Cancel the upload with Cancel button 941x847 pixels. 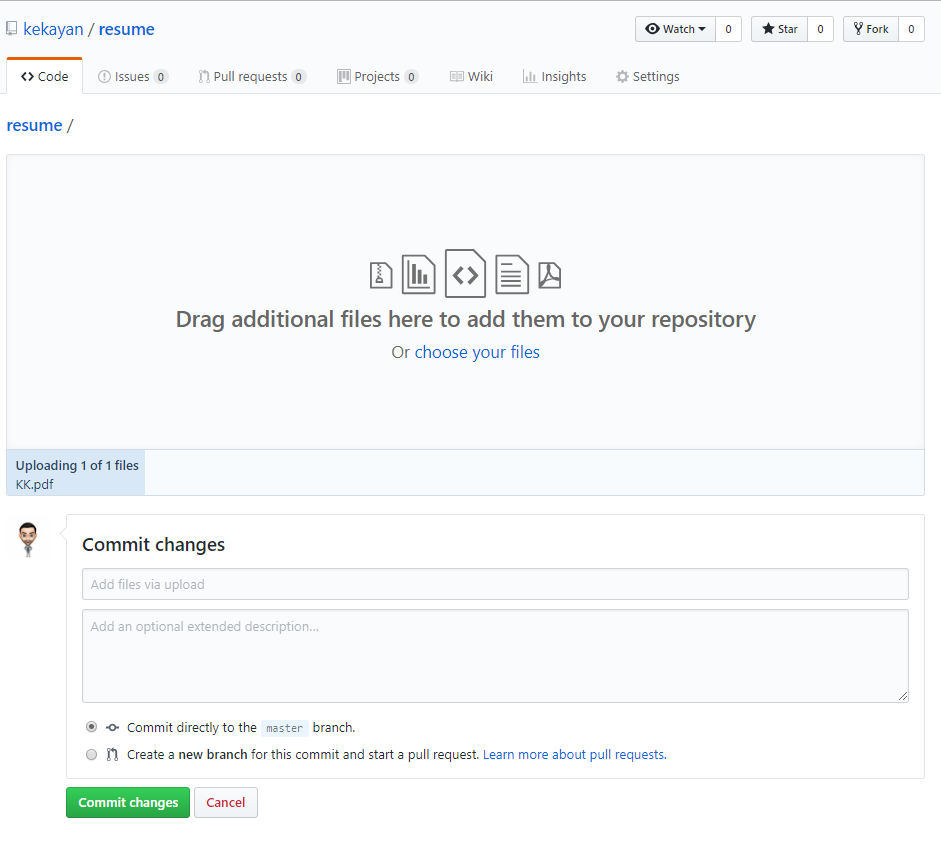(x=226, y=803)
